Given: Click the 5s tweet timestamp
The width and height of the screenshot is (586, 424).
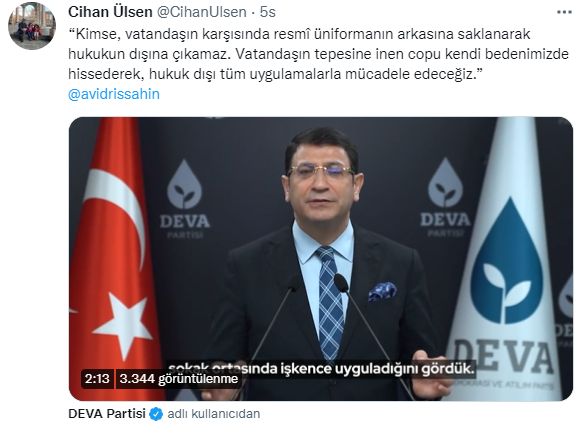Looking at the screenshot, I should click(x=268, y=12).
